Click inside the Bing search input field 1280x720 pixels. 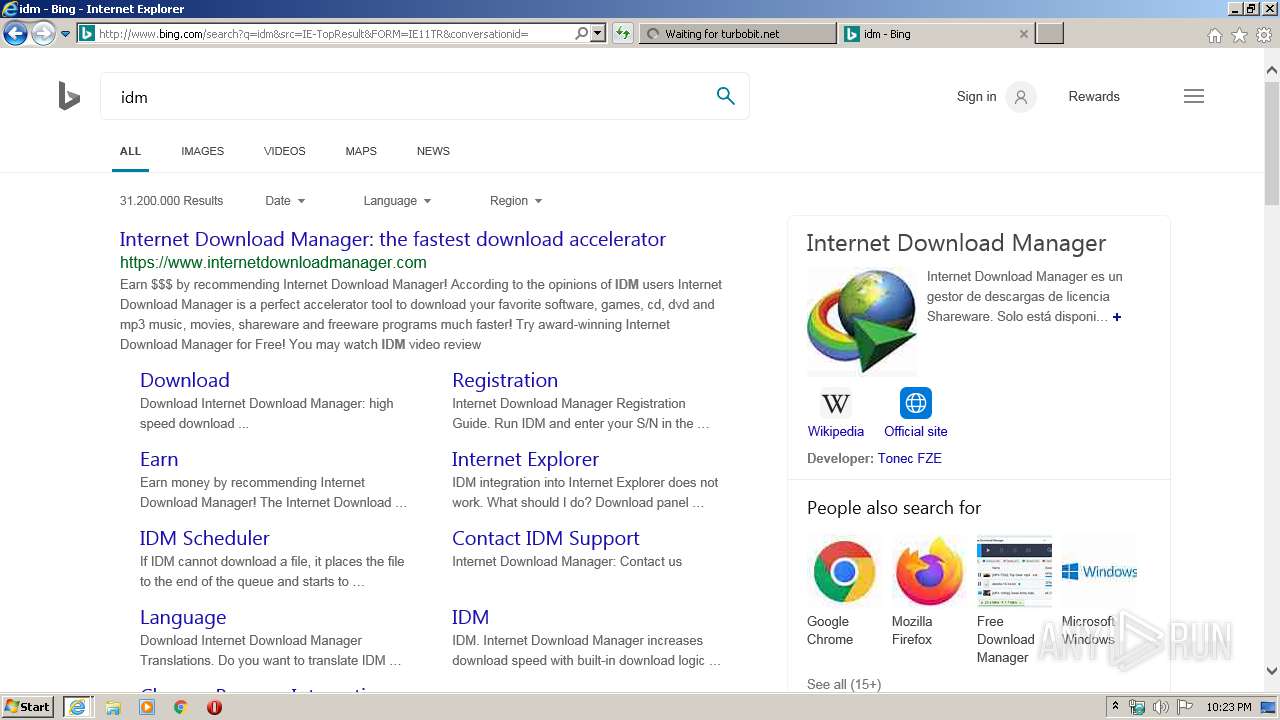point(410,97)
